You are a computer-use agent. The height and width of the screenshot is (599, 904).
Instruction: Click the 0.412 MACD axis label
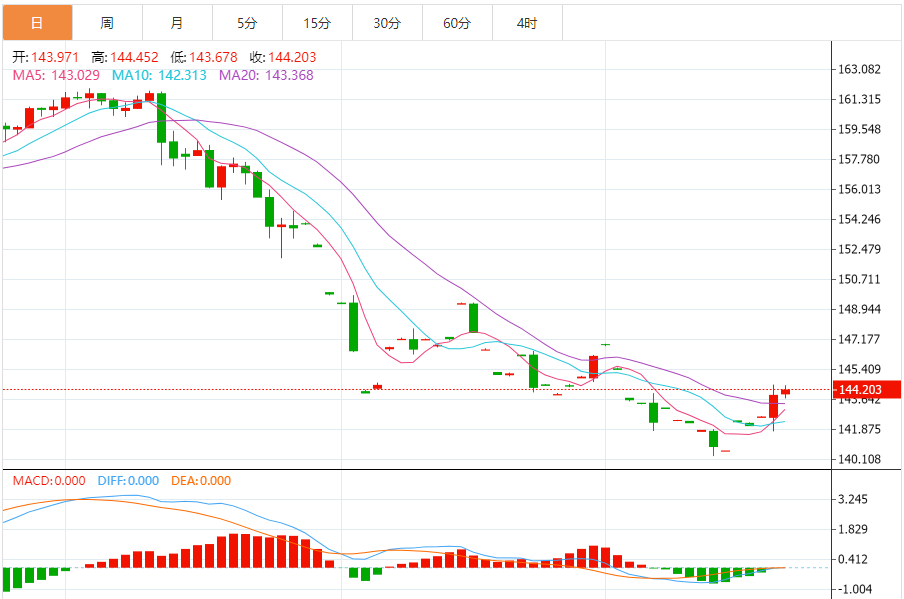coord(853,559)
